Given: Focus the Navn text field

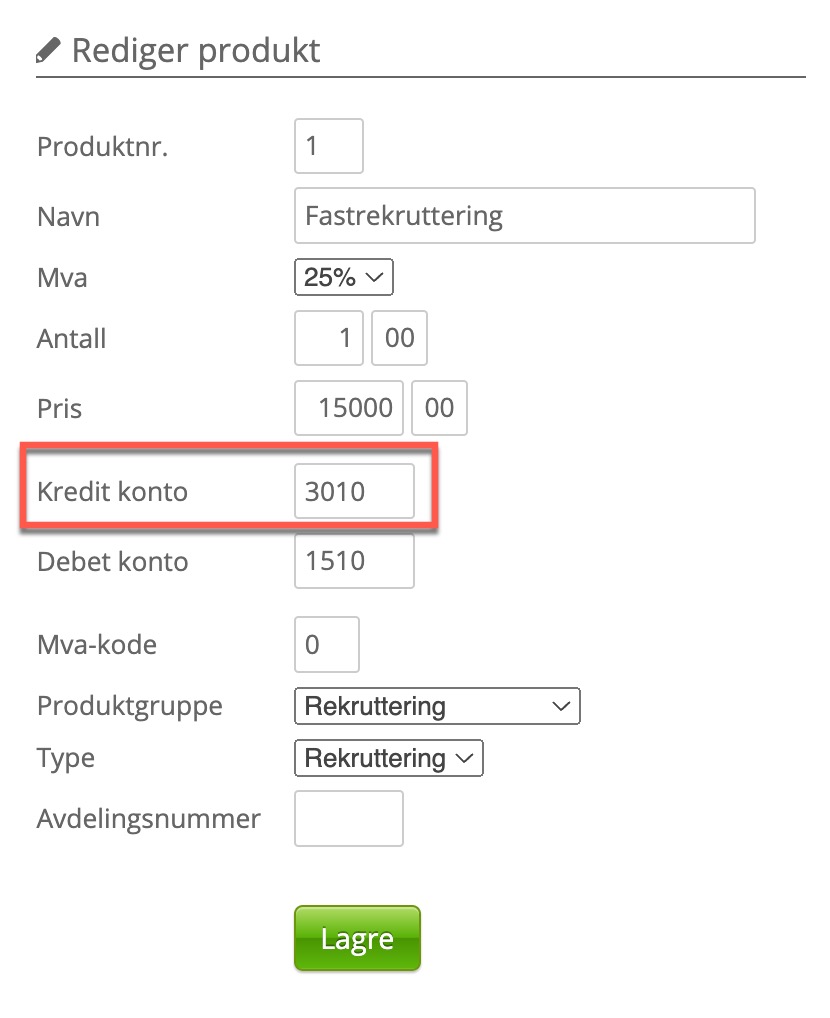Looking at the screenshot, I should 524,215.
